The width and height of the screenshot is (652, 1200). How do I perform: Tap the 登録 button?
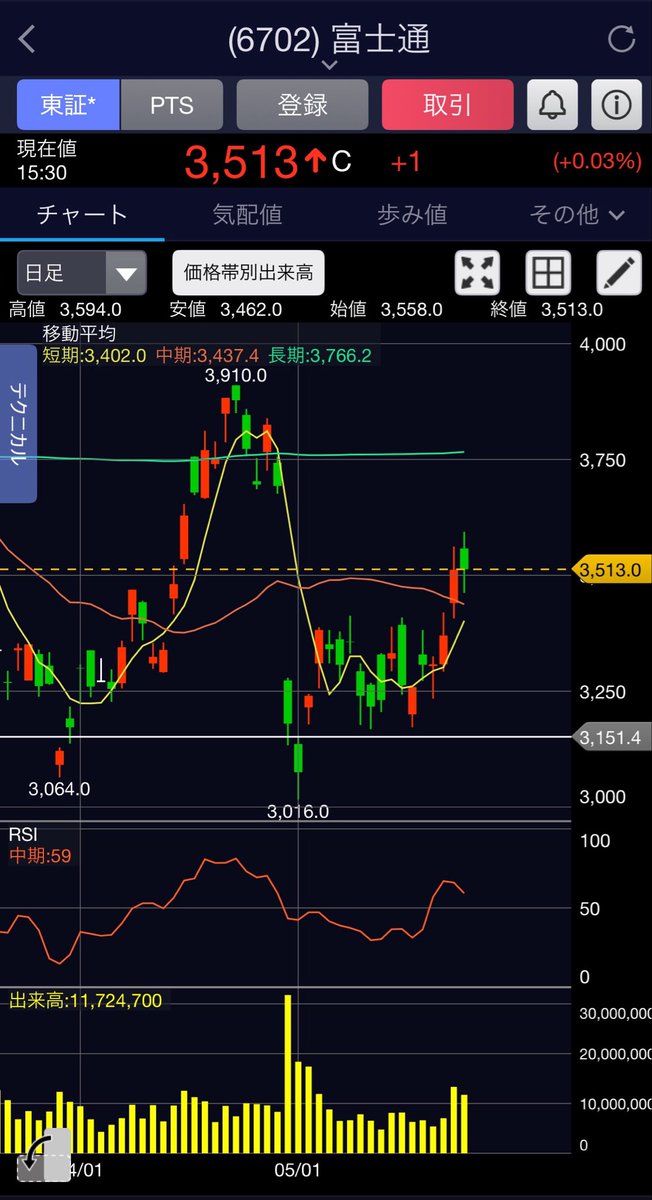click(302, 105)
